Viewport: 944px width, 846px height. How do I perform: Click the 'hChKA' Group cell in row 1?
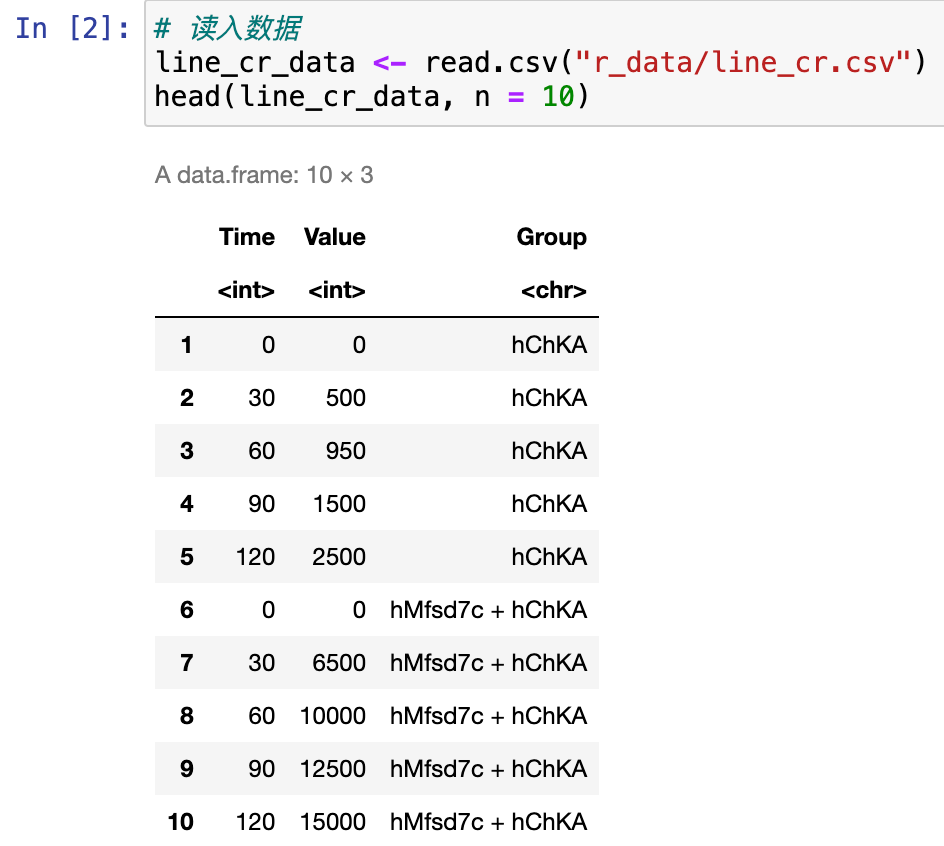pos(549,345)
